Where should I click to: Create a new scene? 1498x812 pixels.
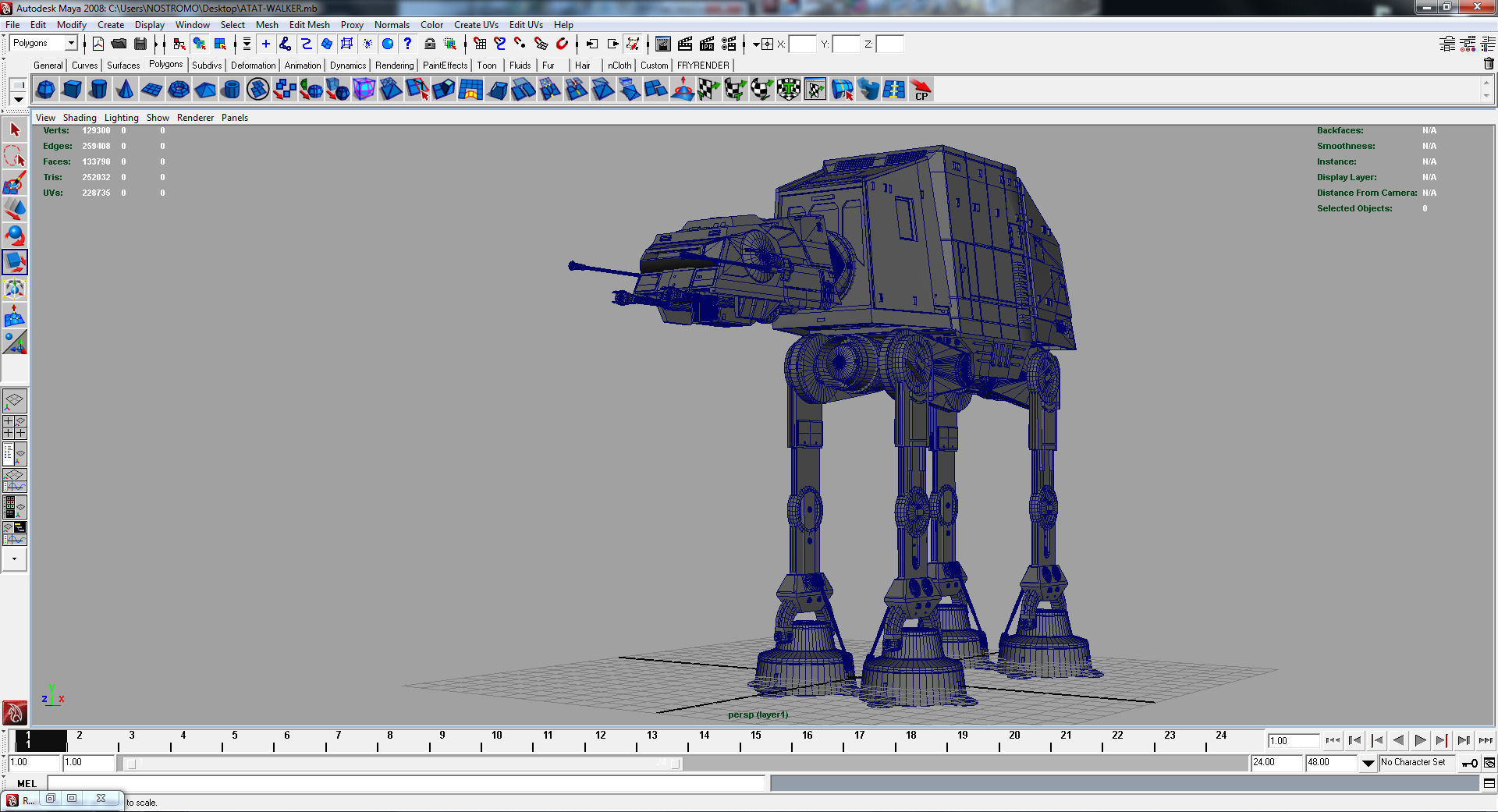(98, 44)
